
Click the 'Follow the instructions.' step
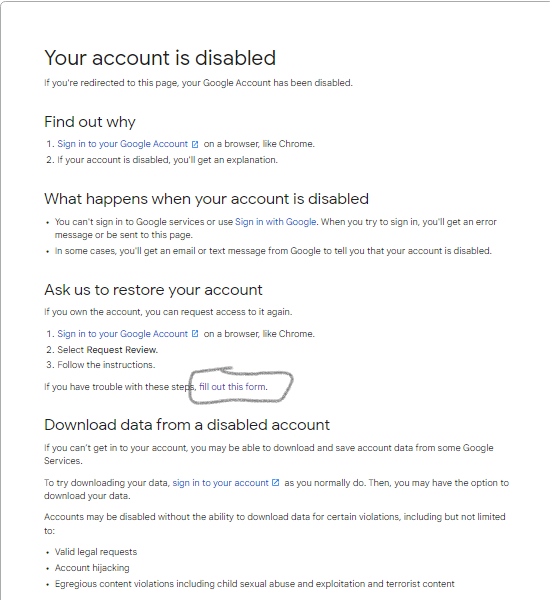coord(106,365)
